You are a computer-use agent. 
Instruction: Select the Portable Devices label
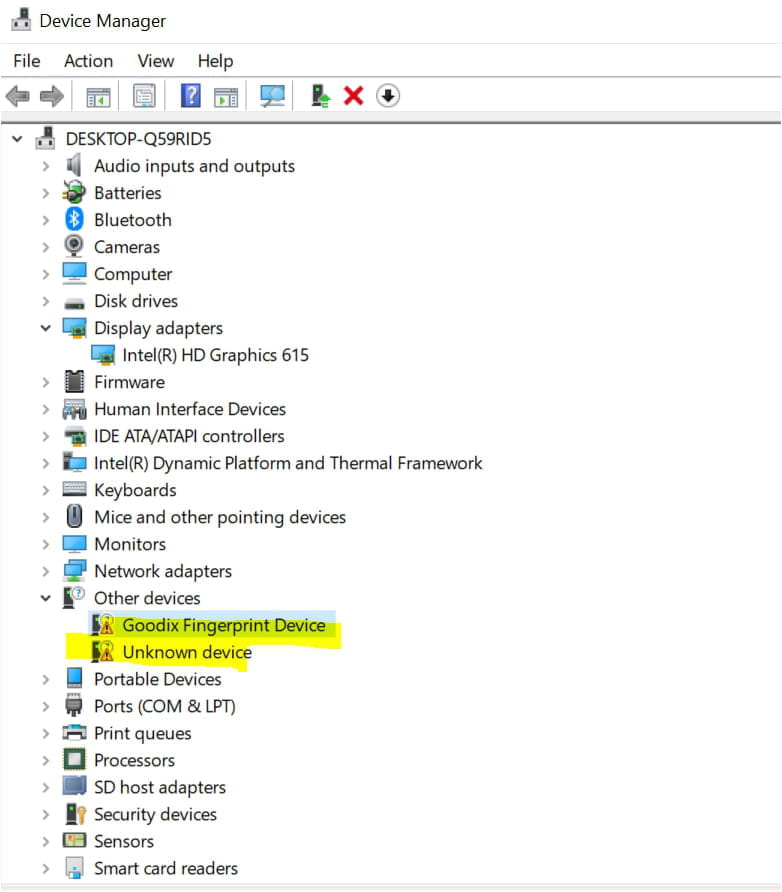(x=158, y=679)
